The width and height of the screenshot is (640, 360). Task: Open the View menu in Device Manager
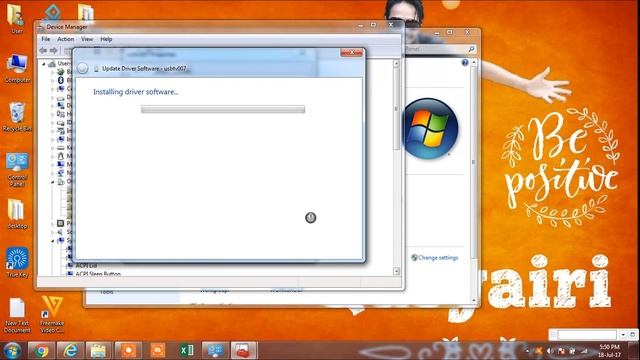click(87, 39)
